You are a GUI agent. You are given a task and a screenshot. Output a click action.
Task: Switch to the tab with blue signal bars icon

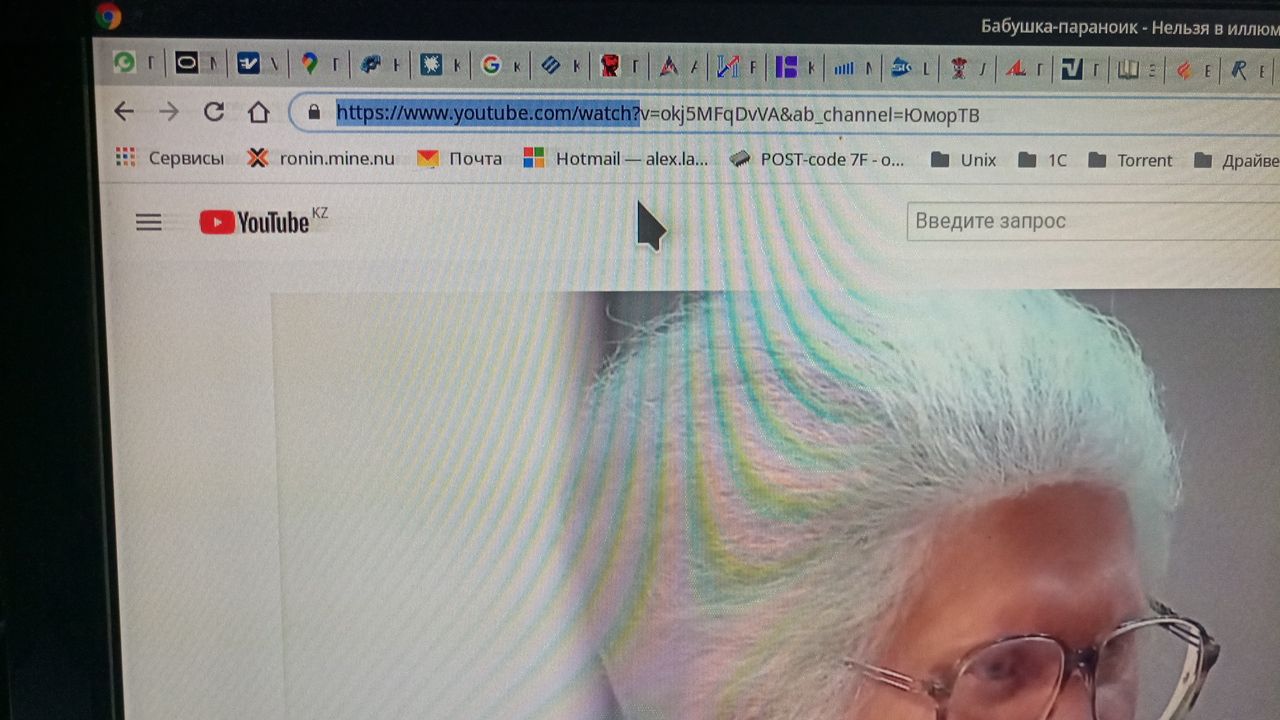pyautogui.click(x=845, y=68)
